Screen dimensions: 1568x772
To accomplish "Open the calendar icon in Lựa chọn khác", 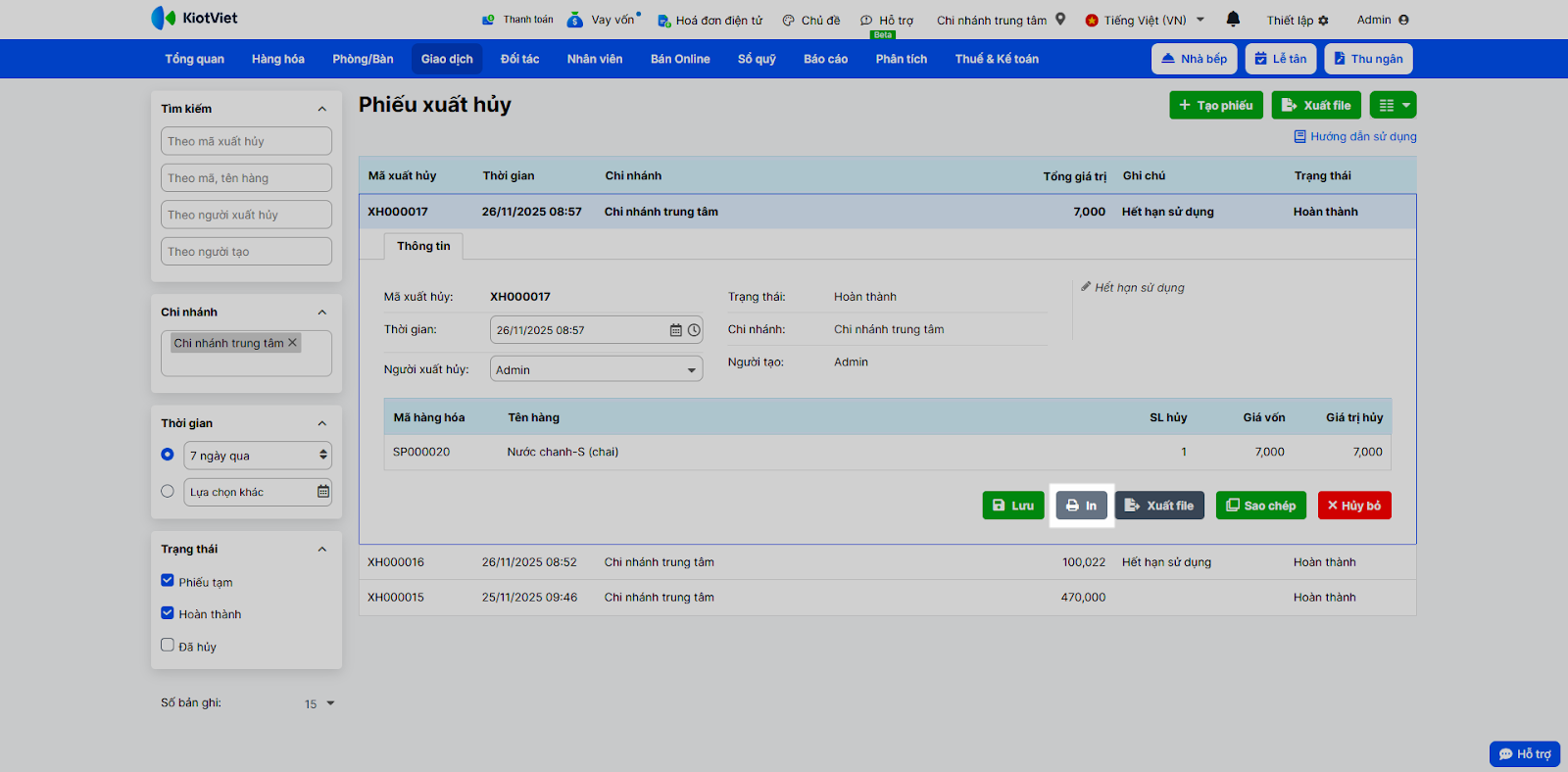I will (x=323, y=492).
